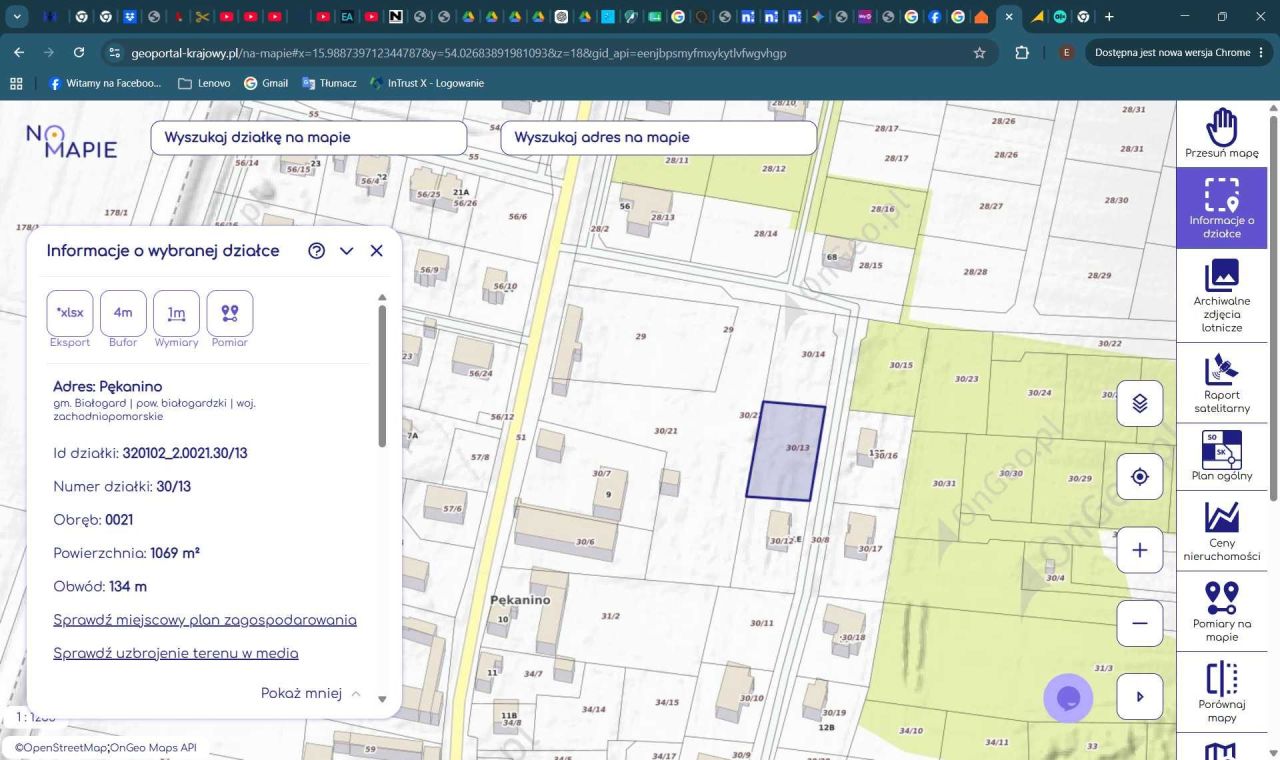This screenshot has width=1280, height=760.
Task: Open the Chrome extensions puzzle icon
Action: click(1022, 53)
